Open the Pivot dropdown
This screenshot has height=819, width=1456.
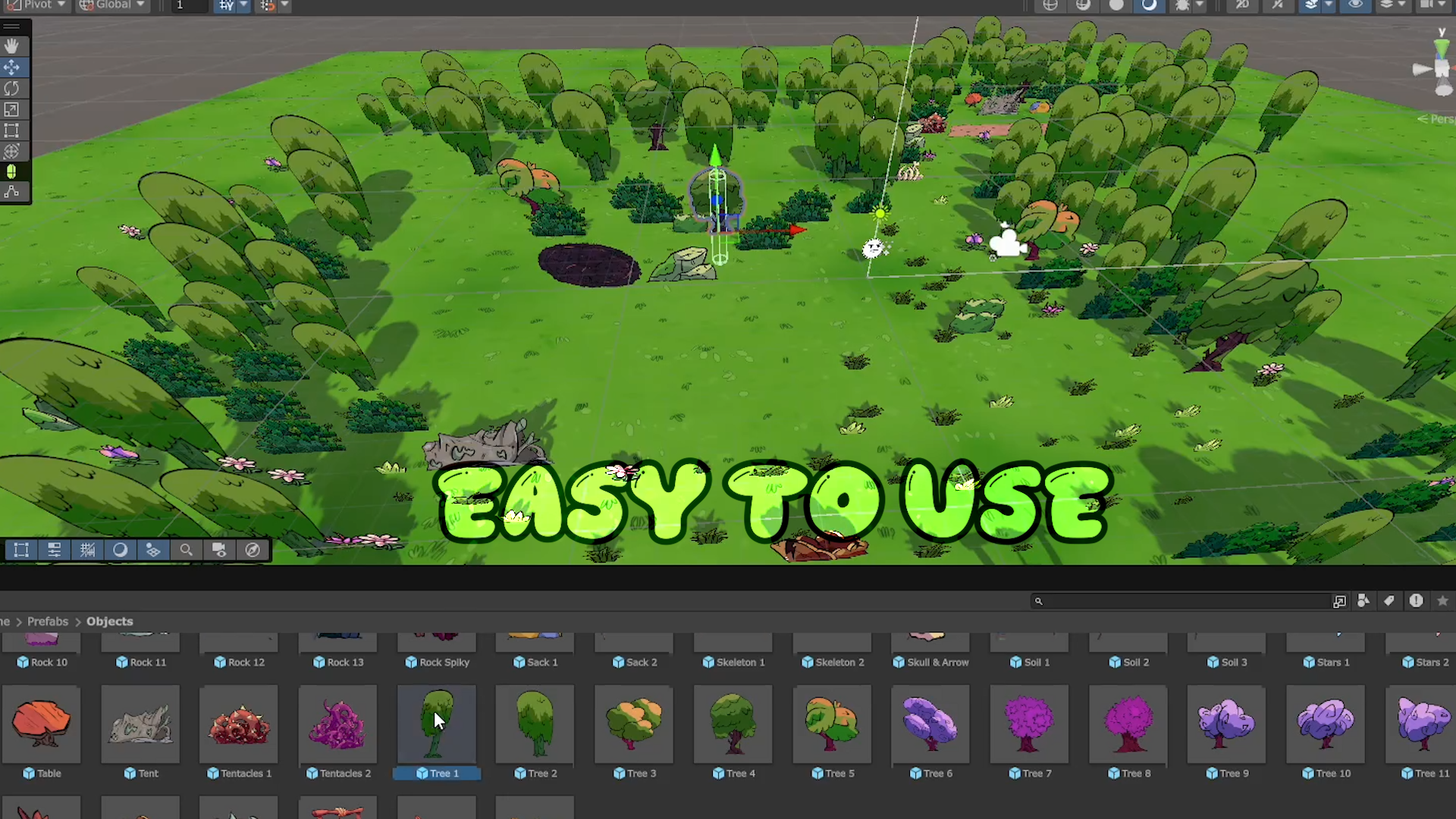pos(37,5)
